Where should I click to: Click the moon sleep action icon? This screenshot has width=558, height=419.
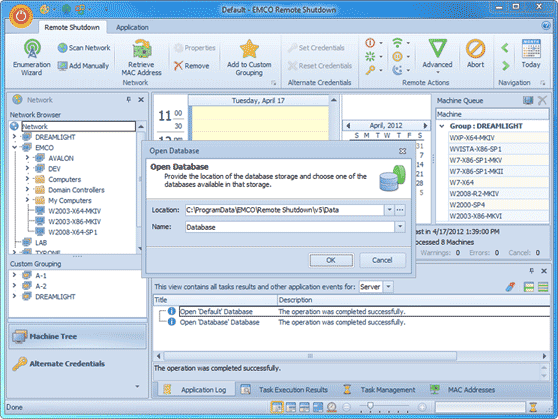point(397,70)
